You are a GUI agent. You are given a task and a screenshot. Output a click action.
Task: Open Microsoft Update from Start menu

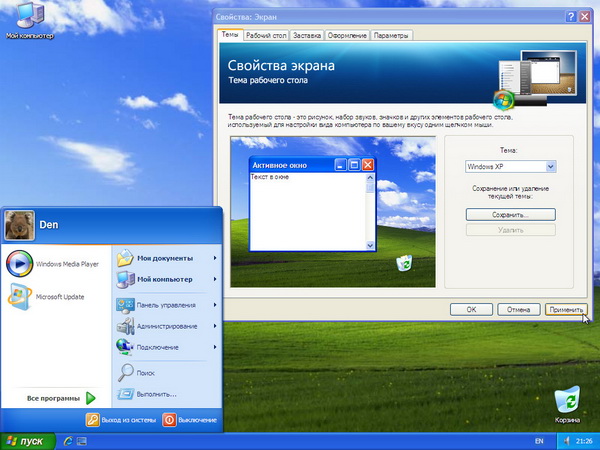click(19, 296)
